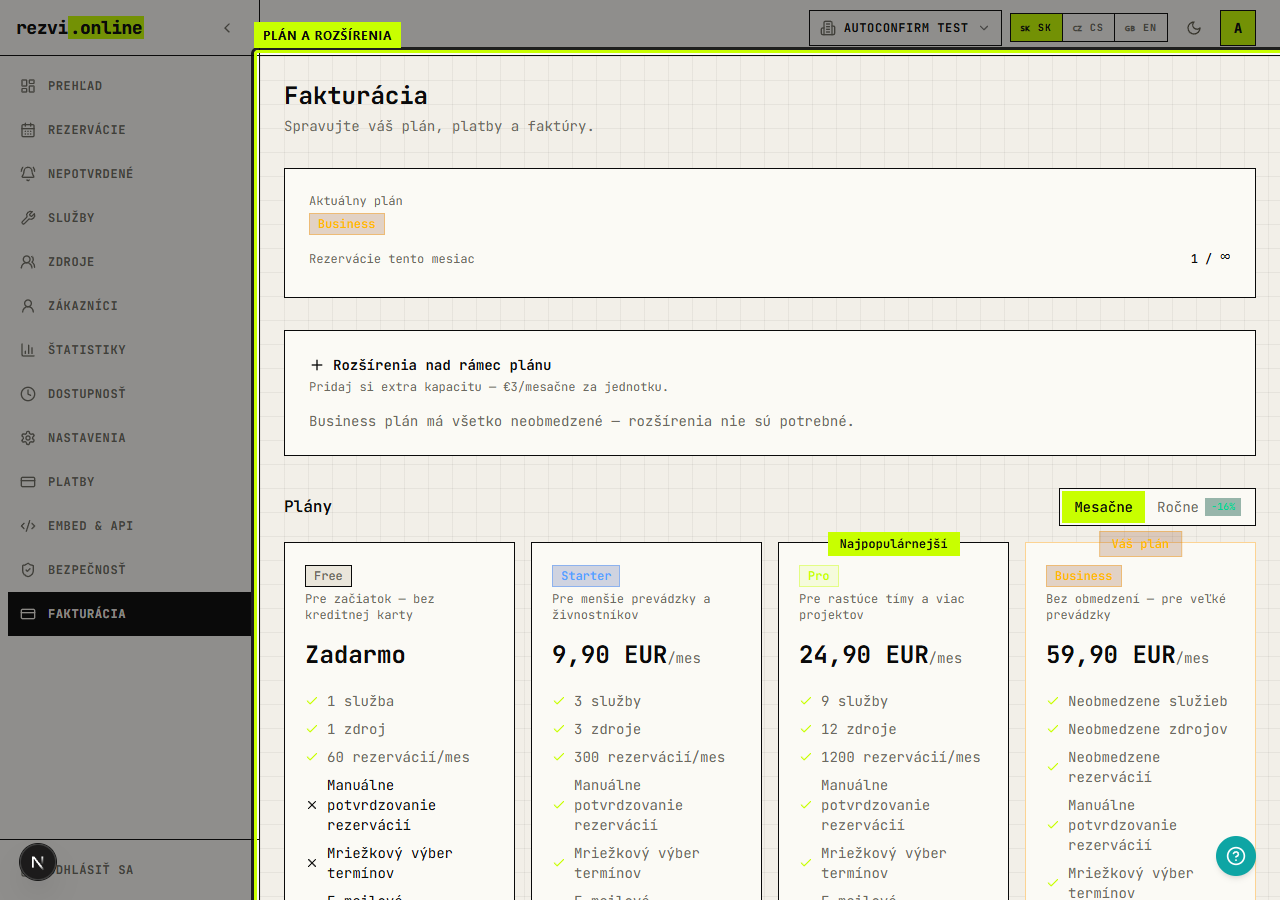Open the user avatar A menu
Viewport: 1280px width, 900px height.
click(1238, 28)
